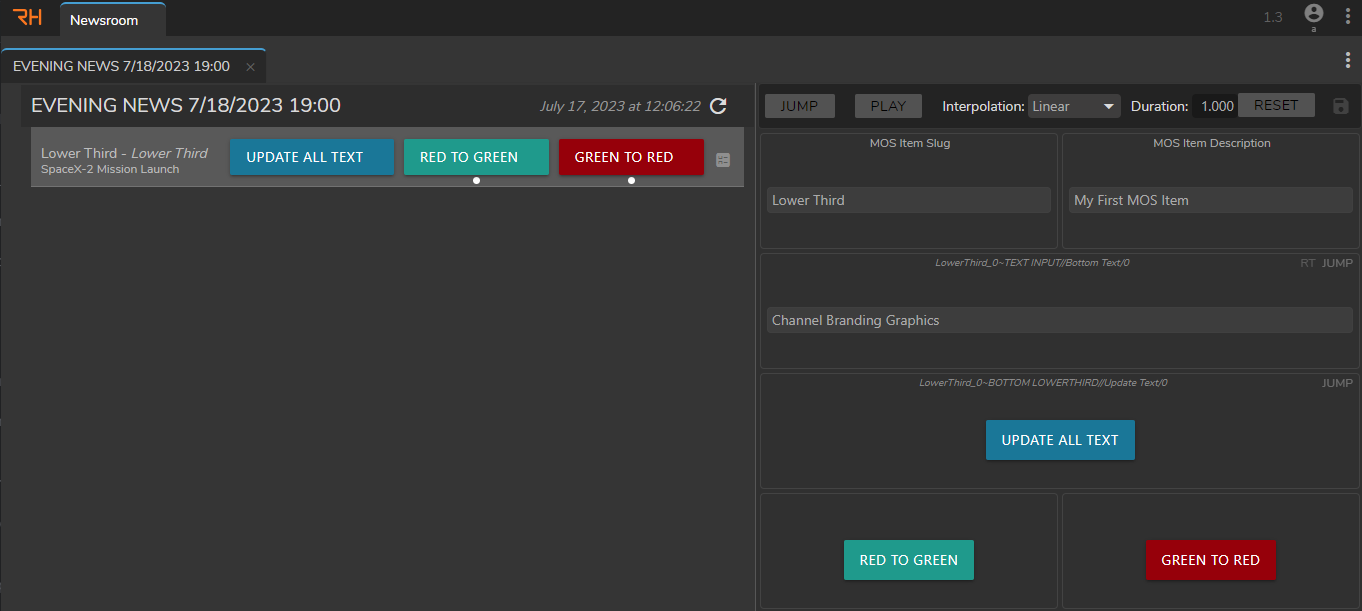1362x611 pixels.
Task: Open the Lower Third item form icon
Action: click(723, 160)
